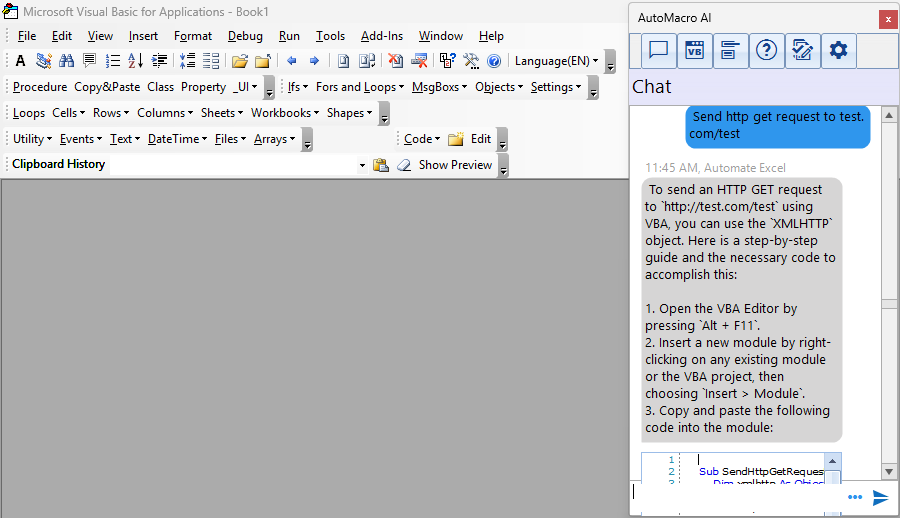The image size is (900, 518).
Task: Click the Show Preview button
Action: pos(455,165)
